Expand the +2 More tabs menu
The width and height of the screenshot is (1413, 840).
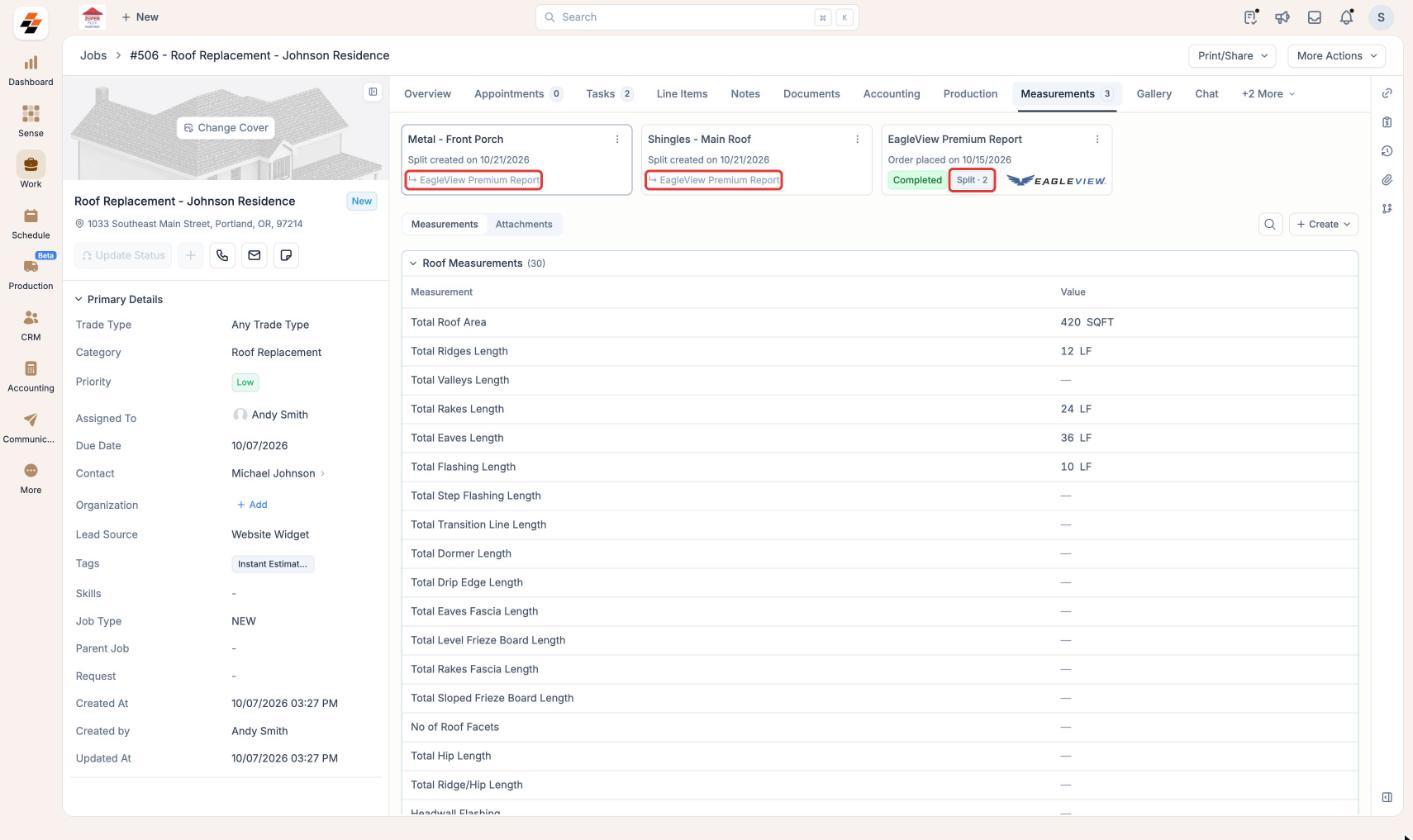point(1268,94)
